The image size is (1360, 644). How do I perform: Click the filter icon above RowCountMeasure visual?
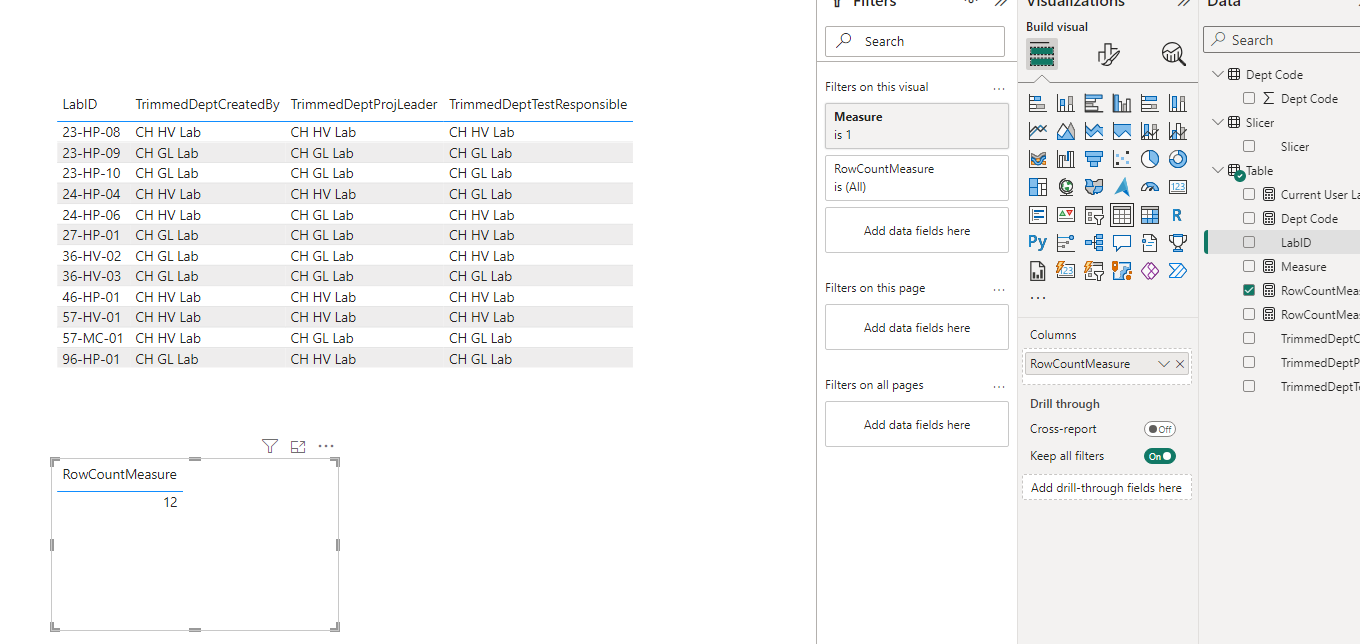(x=269, y=446)
